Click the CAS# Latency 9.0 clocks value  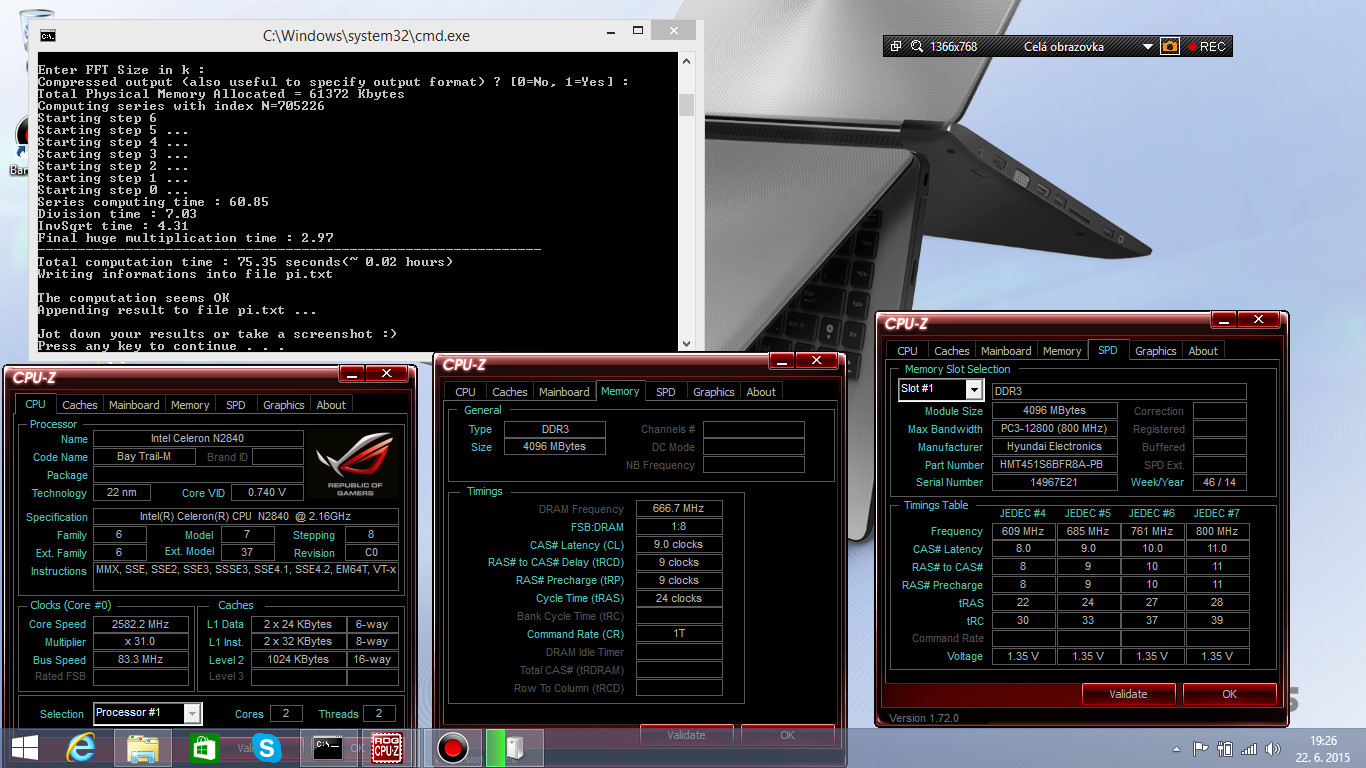coord(679,545)
